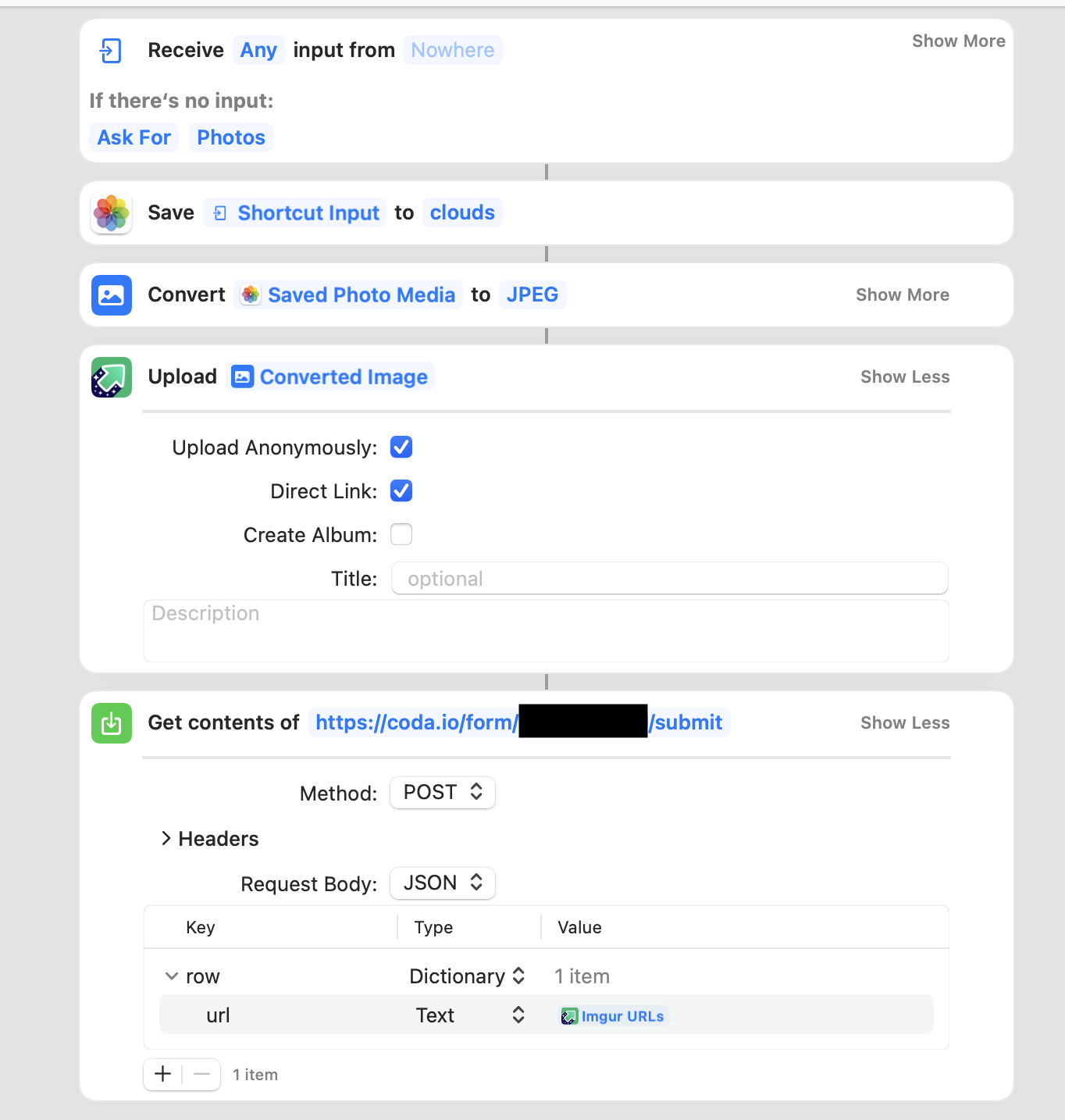
Task: Click Show Less on Upload action
Action: (x=905, y=377)
